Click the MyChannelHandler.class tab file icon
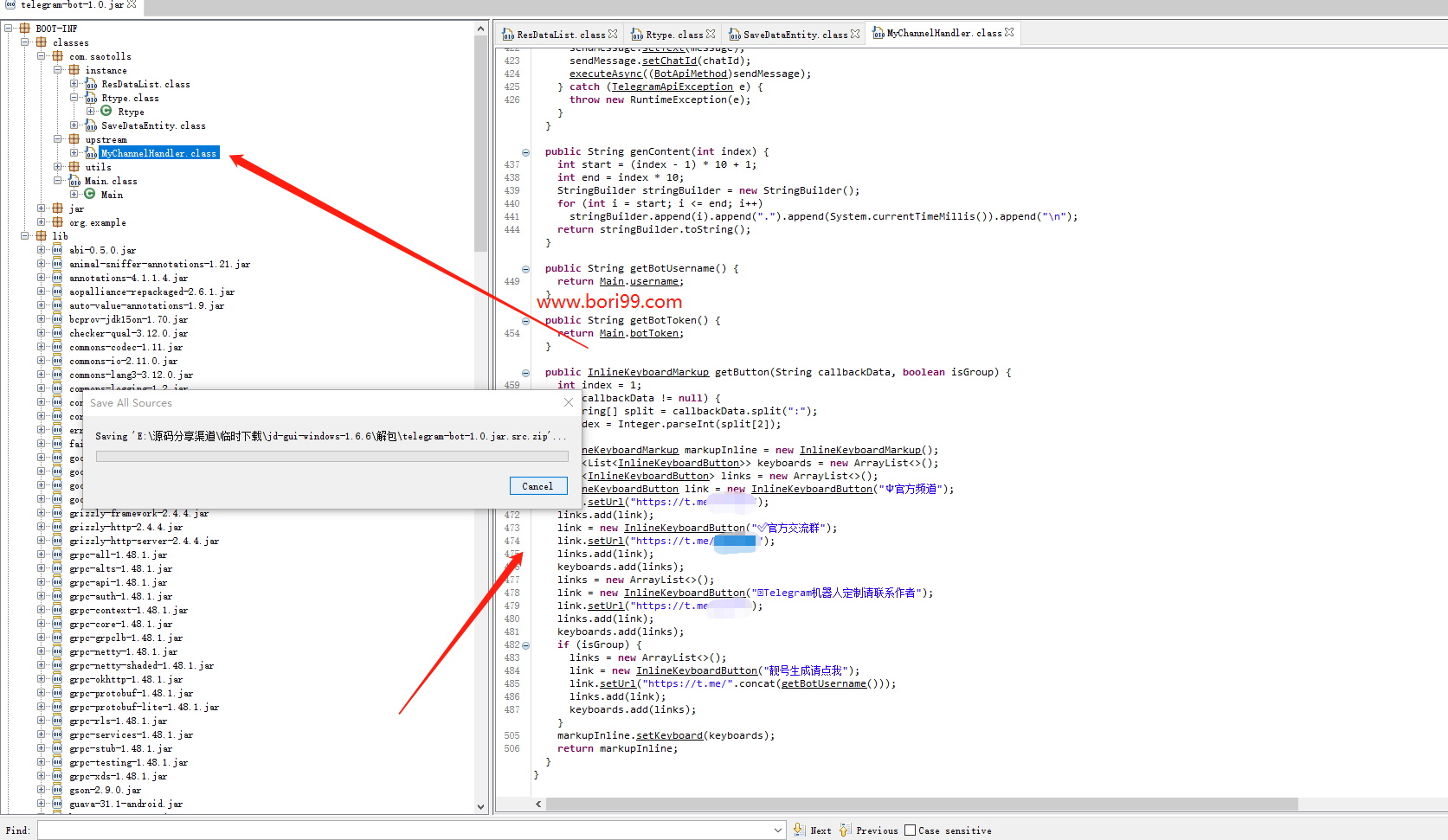 (x=878, y=33)
